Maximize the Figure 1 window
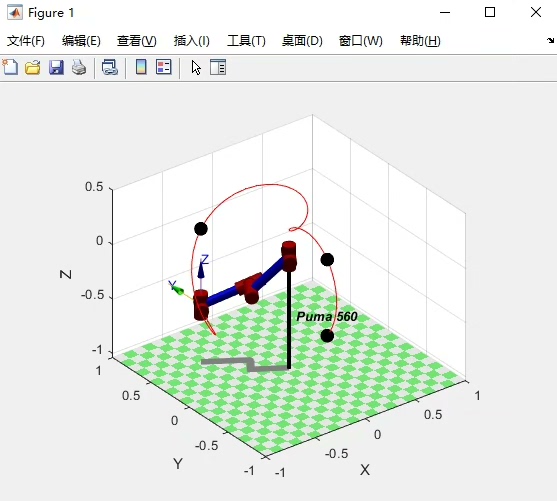Screen dimensions: 557x501 coord(490,12)
